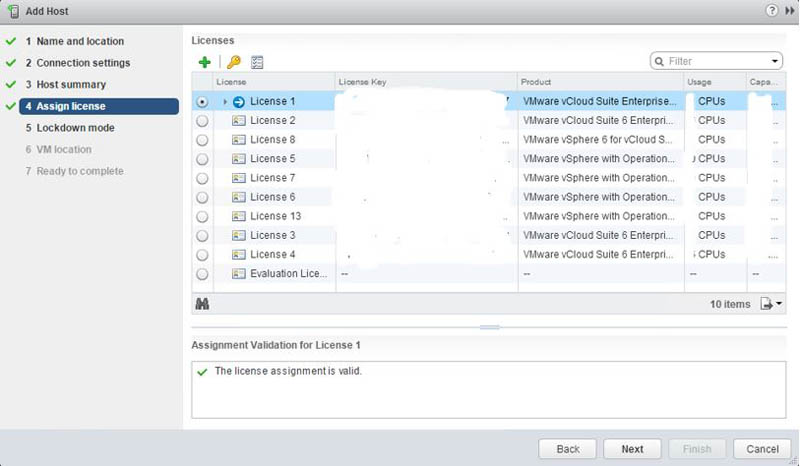Select the License 1 radio button
Viewport: 800px width, 466px height.
coord(202,102)
